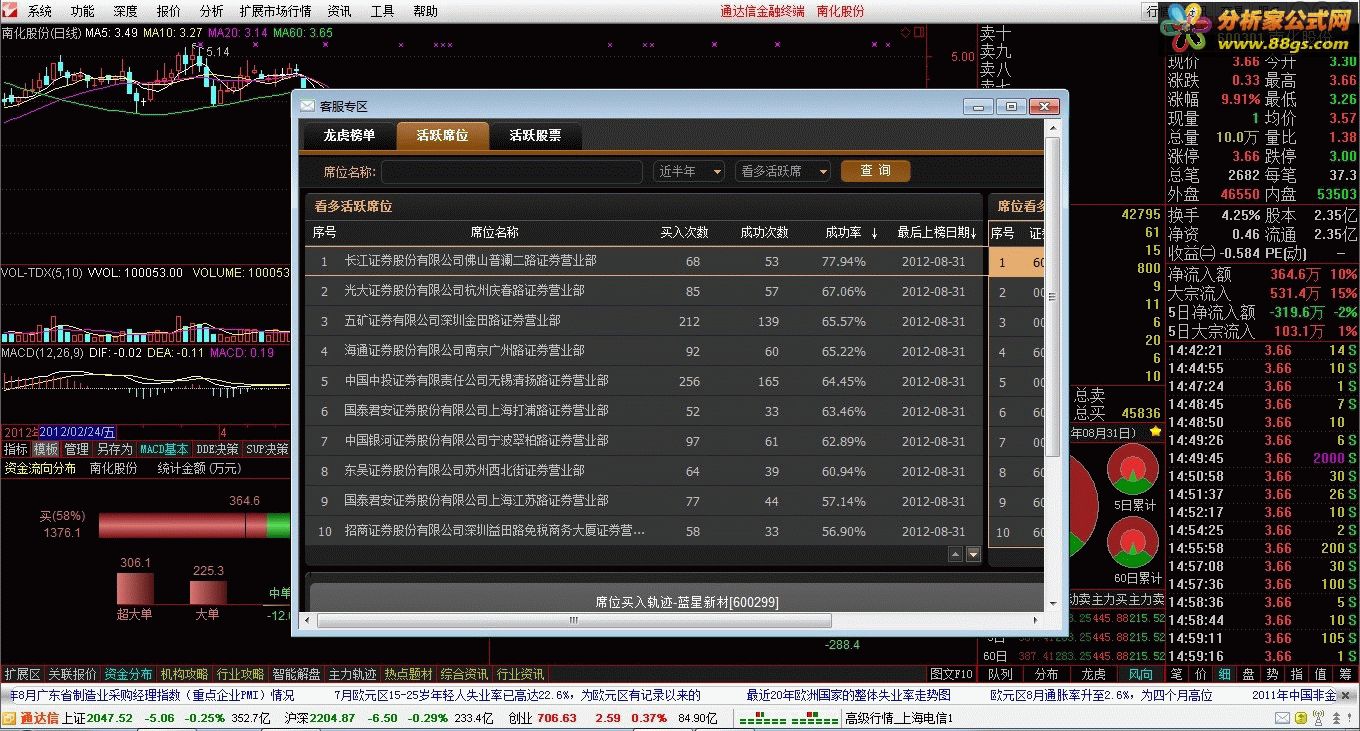This screenshot has width=1360, height=731.
Task: Open the 行业资讯 bottom tab
Action: pos(521,674)
